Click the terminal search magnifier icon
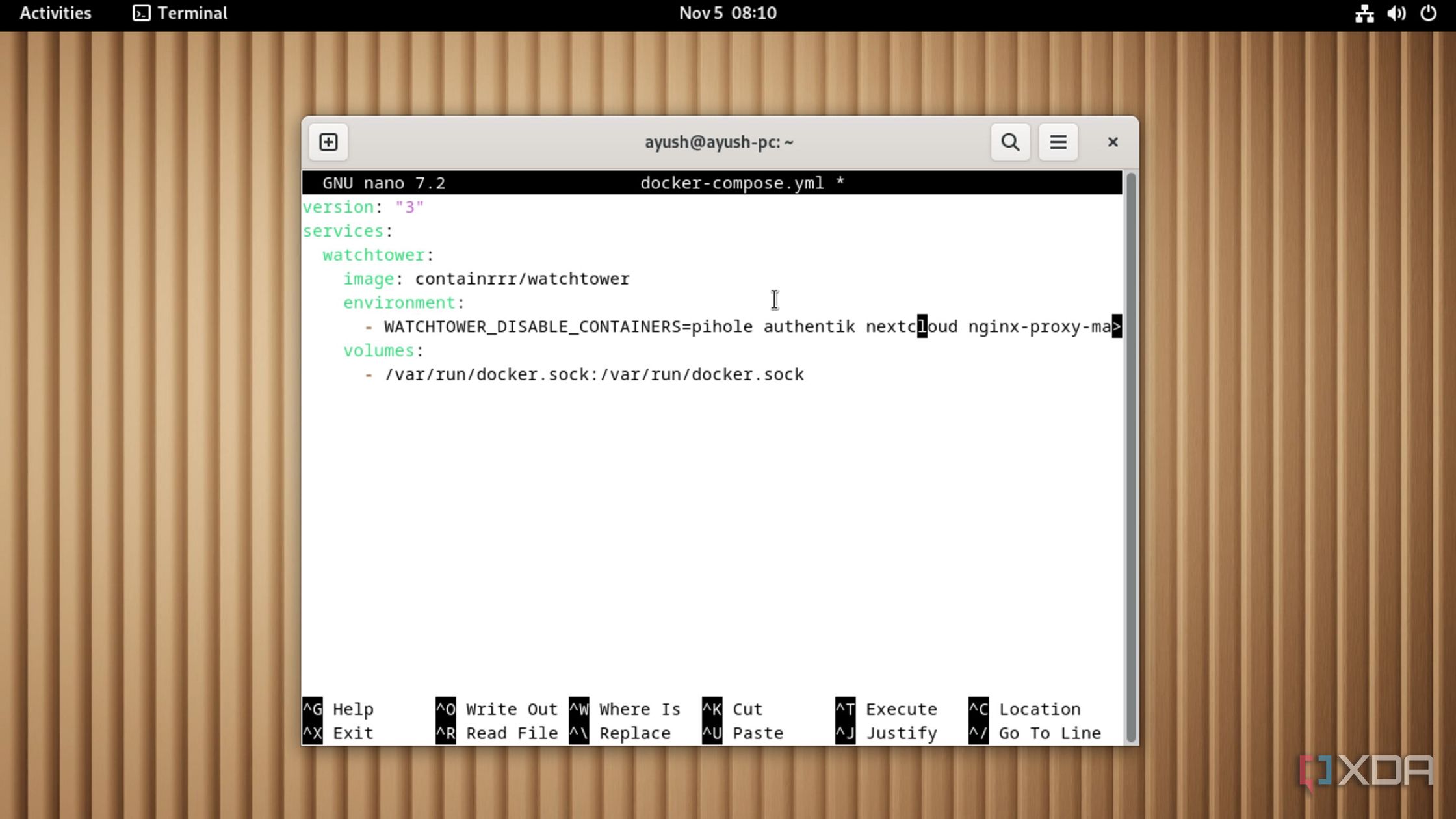The image size is (1456, 819). 1010,142
